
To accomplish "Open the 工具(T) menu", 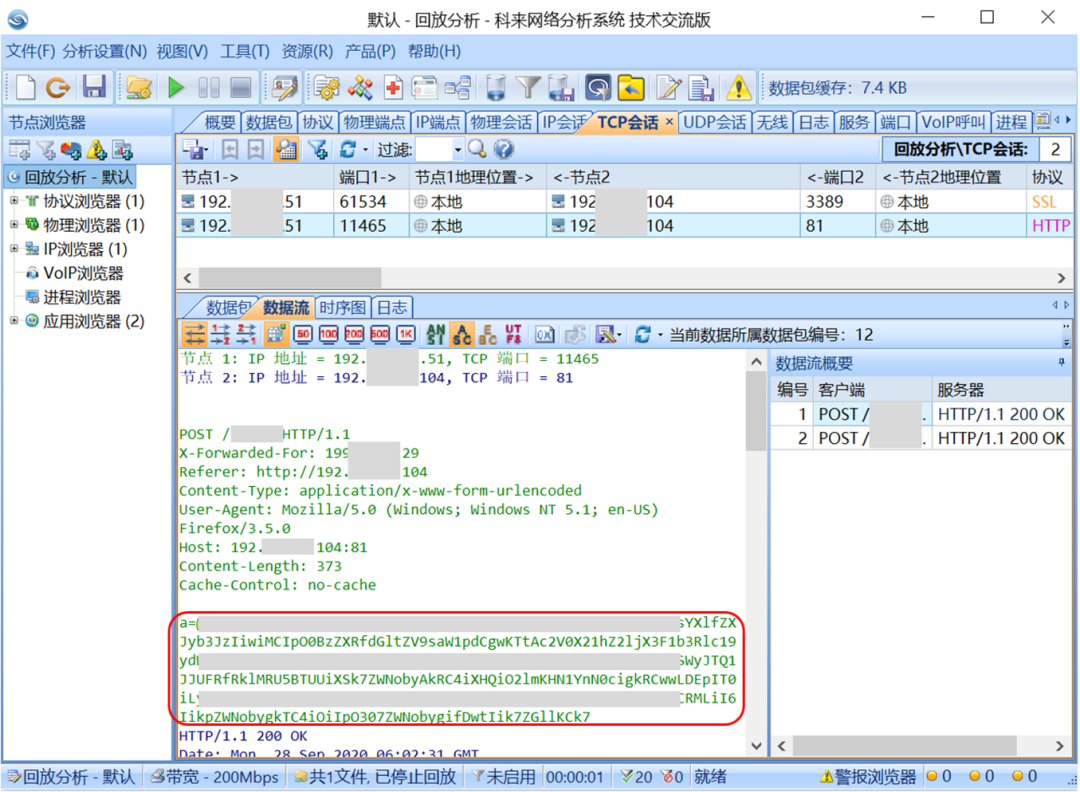I will click(244, 49).
